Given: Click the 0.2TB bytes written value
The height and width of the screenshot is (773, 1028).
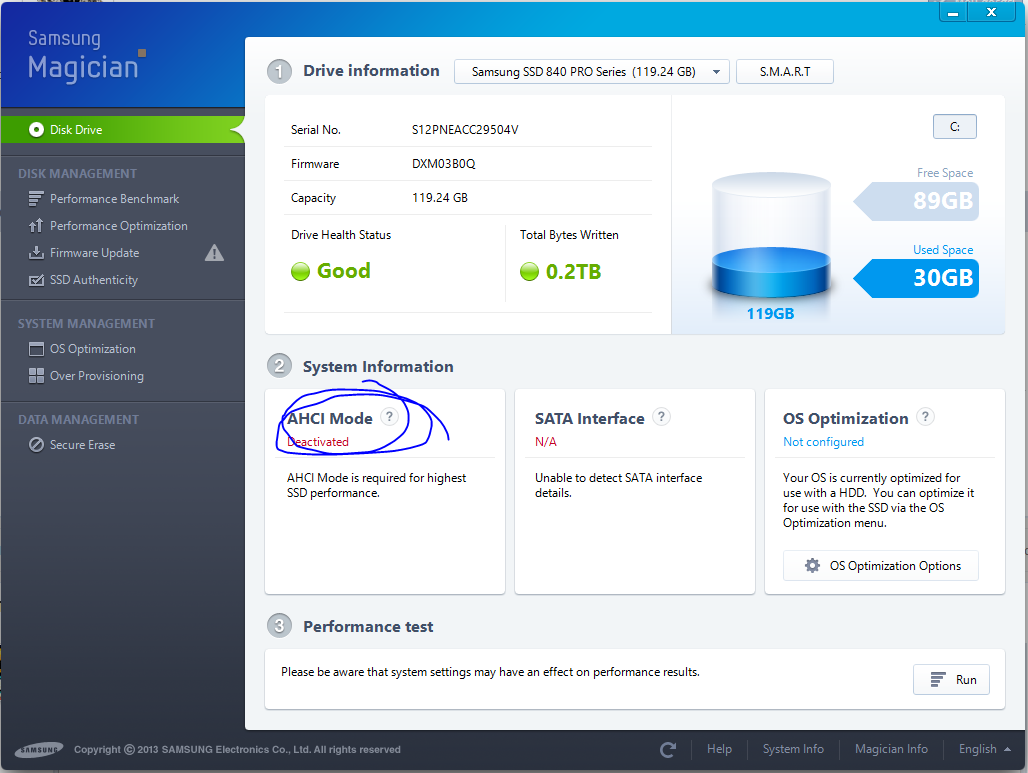Looking at the screenshot, I should [x=573, y=271].
